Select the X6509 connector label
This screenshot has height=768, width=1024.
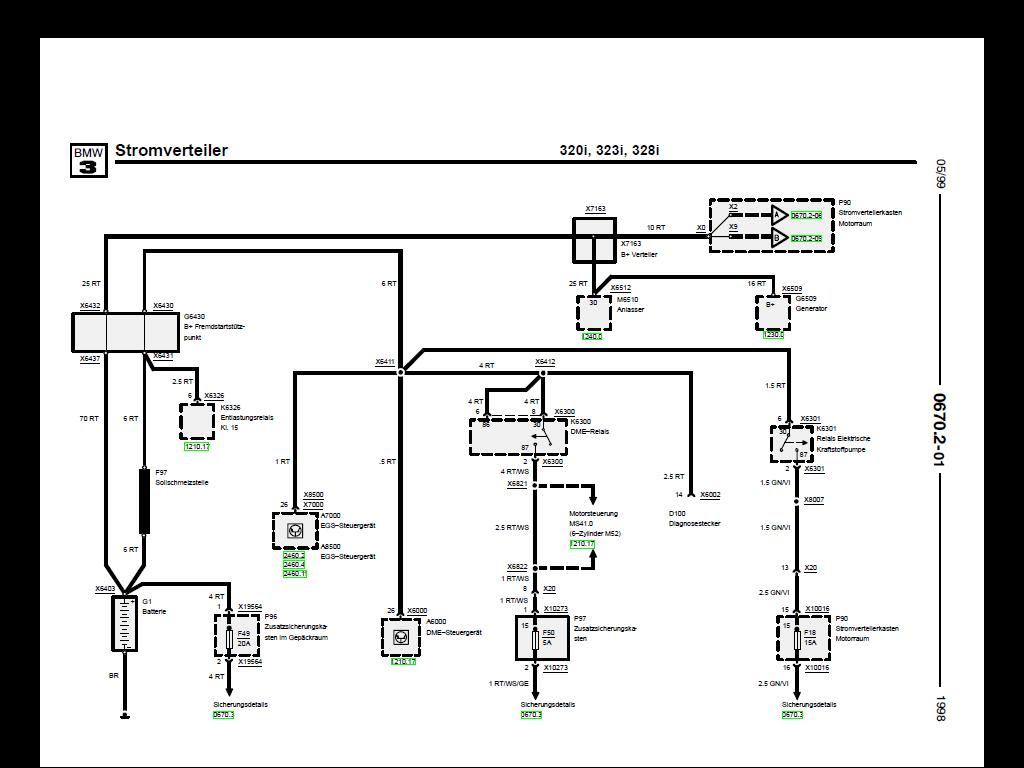click(x=792, y=289)
